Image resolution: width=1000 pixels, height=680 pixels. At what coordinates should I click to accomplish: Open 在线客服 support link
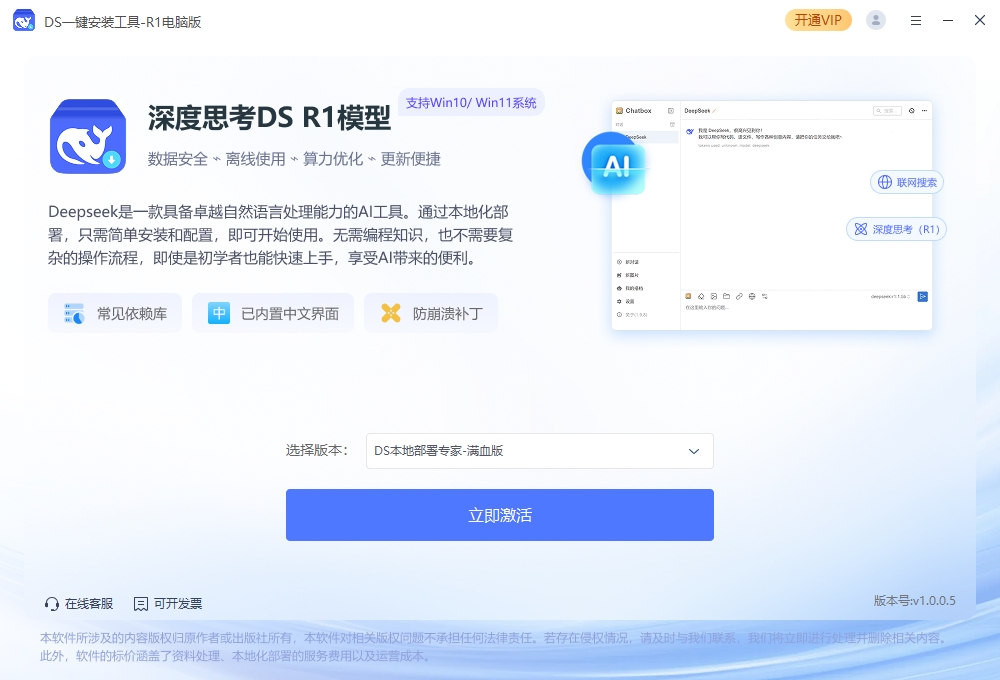pyautogui.click(x=79, y=604)
